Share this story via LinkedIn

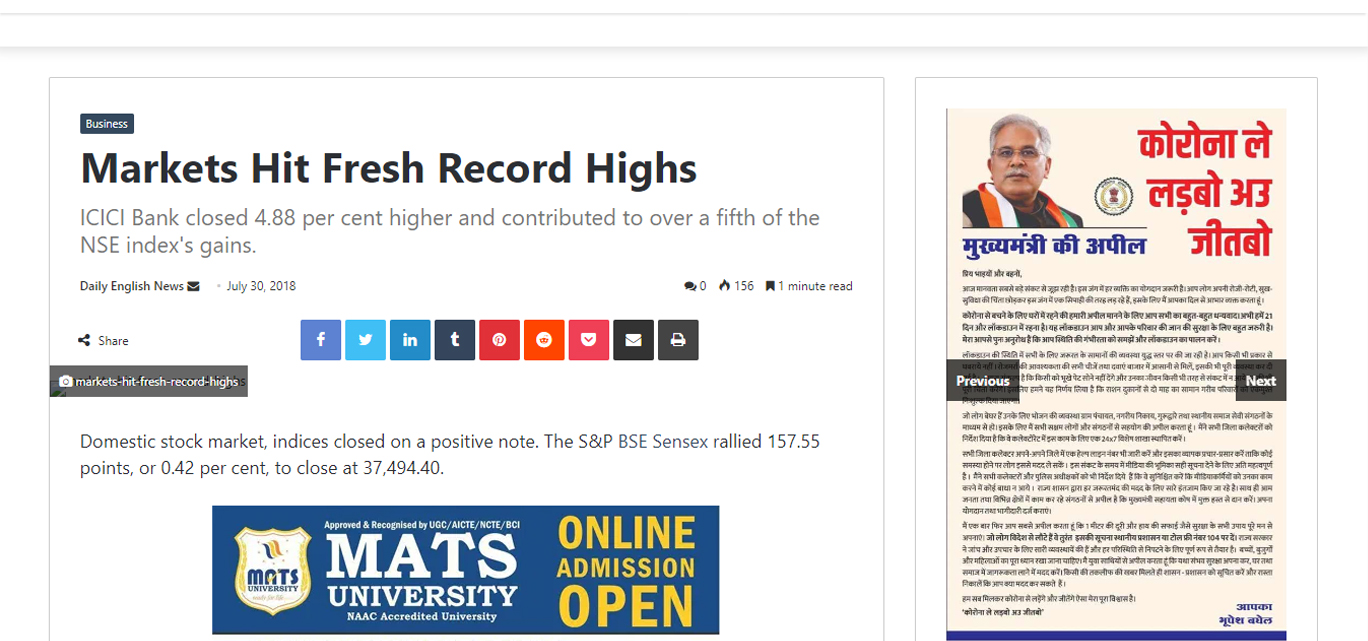pos(410,340)
